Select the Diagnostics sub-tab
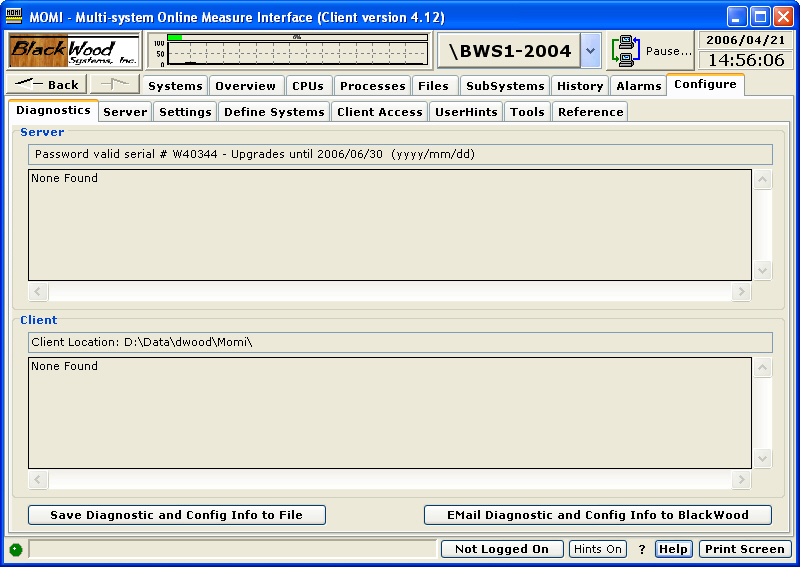This screenshot has width=800, height=567. [53, 110]
